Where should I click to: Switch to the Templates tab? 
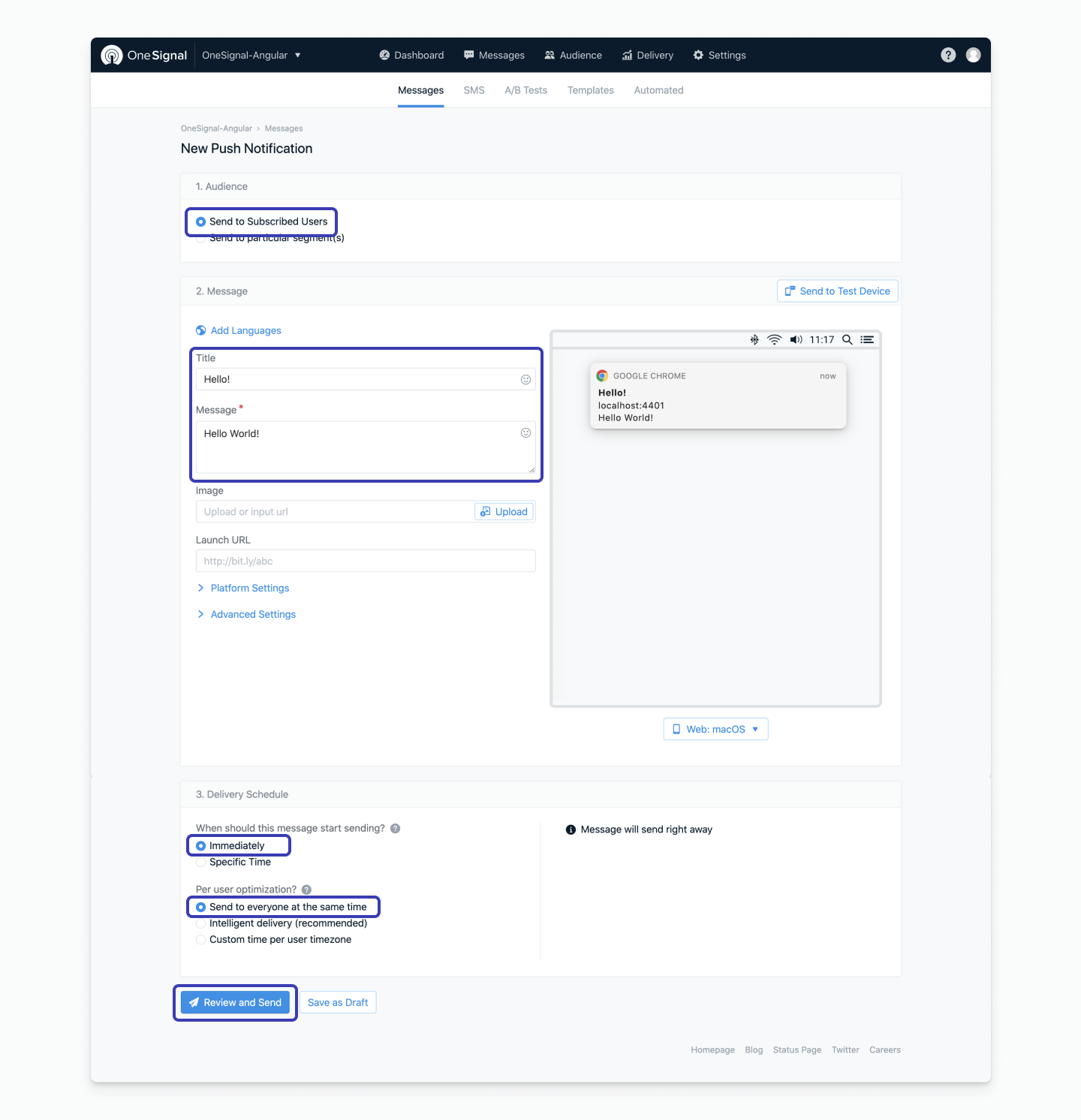tap(590, 90)
